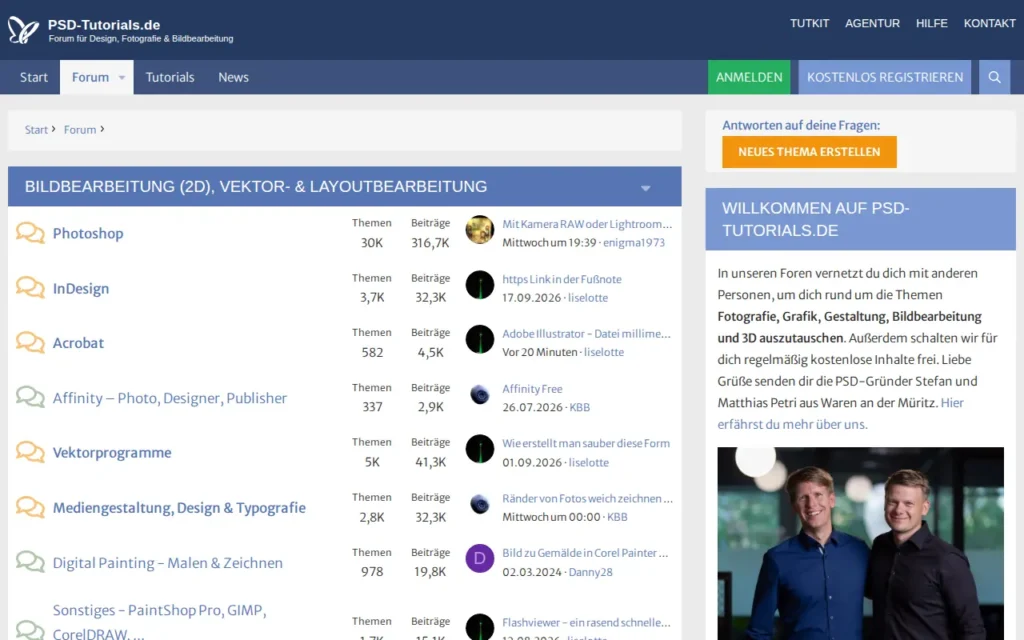The height and width of the screenshot is (640, 1024).
Task: Open Mediengestaltung, Design & Typografie forum
Action: tap(179, 507)
